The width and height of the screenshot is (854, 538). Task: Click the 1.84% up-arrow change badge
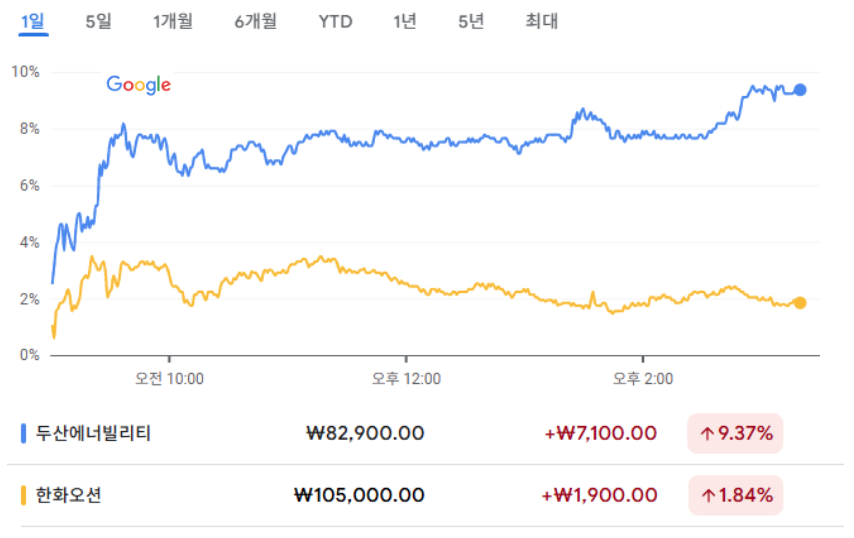pyautogui.click(x=735, y=495)
